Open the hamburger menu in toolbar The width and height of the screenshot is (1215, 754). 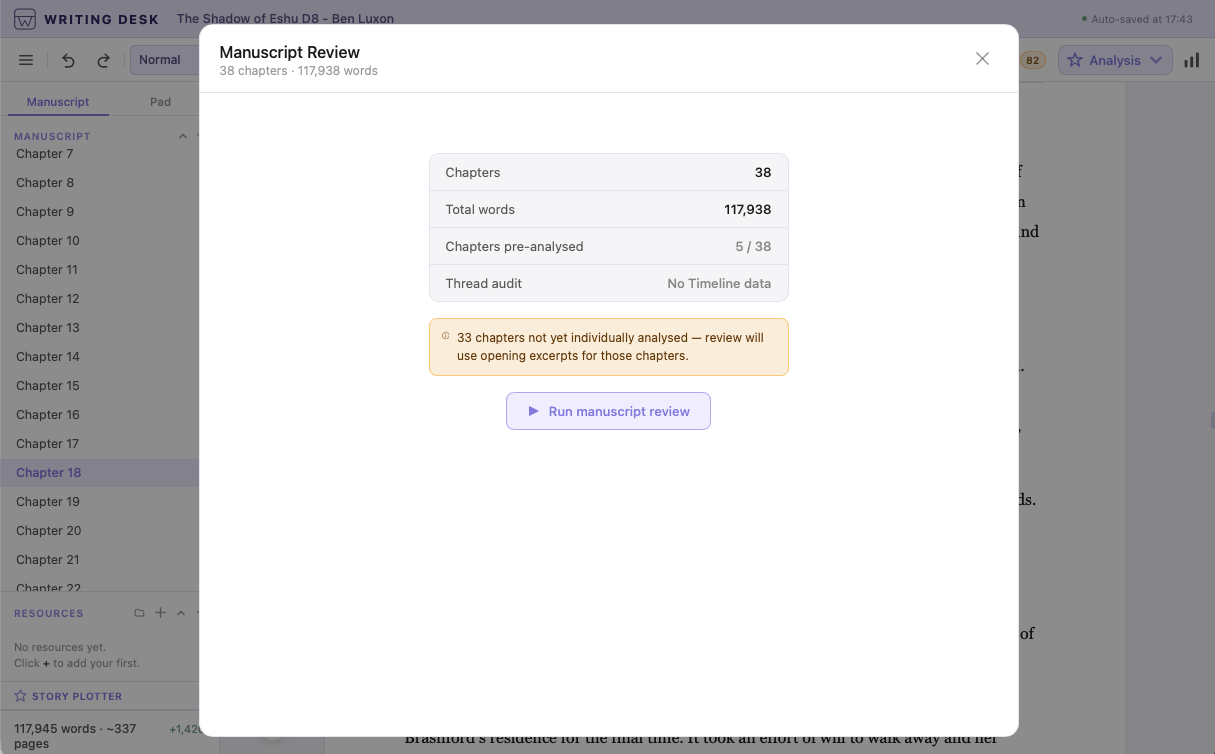[x=26, y=60]
